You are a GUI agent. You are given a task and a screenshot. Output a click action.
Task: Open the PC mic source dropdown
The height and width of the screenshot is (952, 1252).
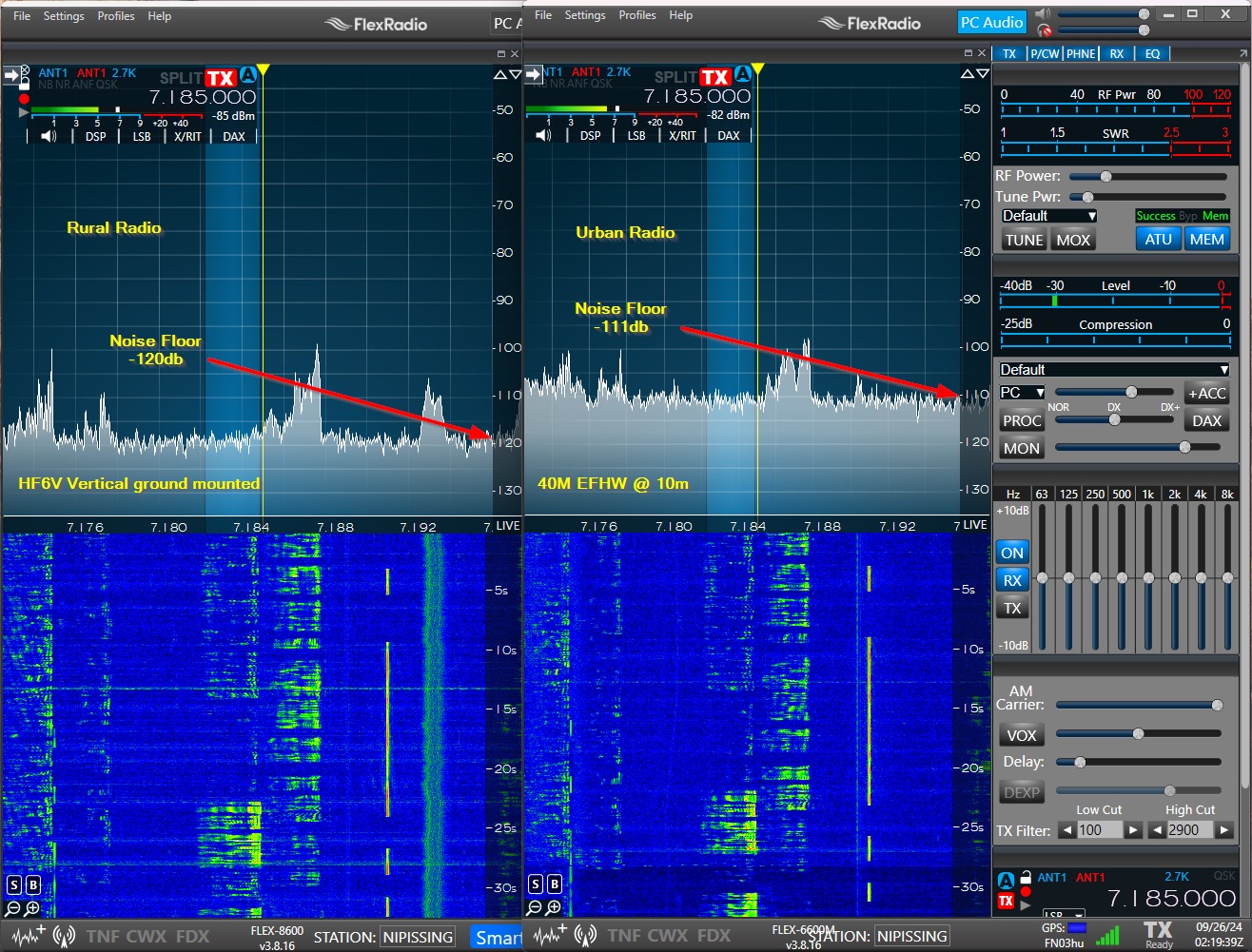pos(1023,393)
